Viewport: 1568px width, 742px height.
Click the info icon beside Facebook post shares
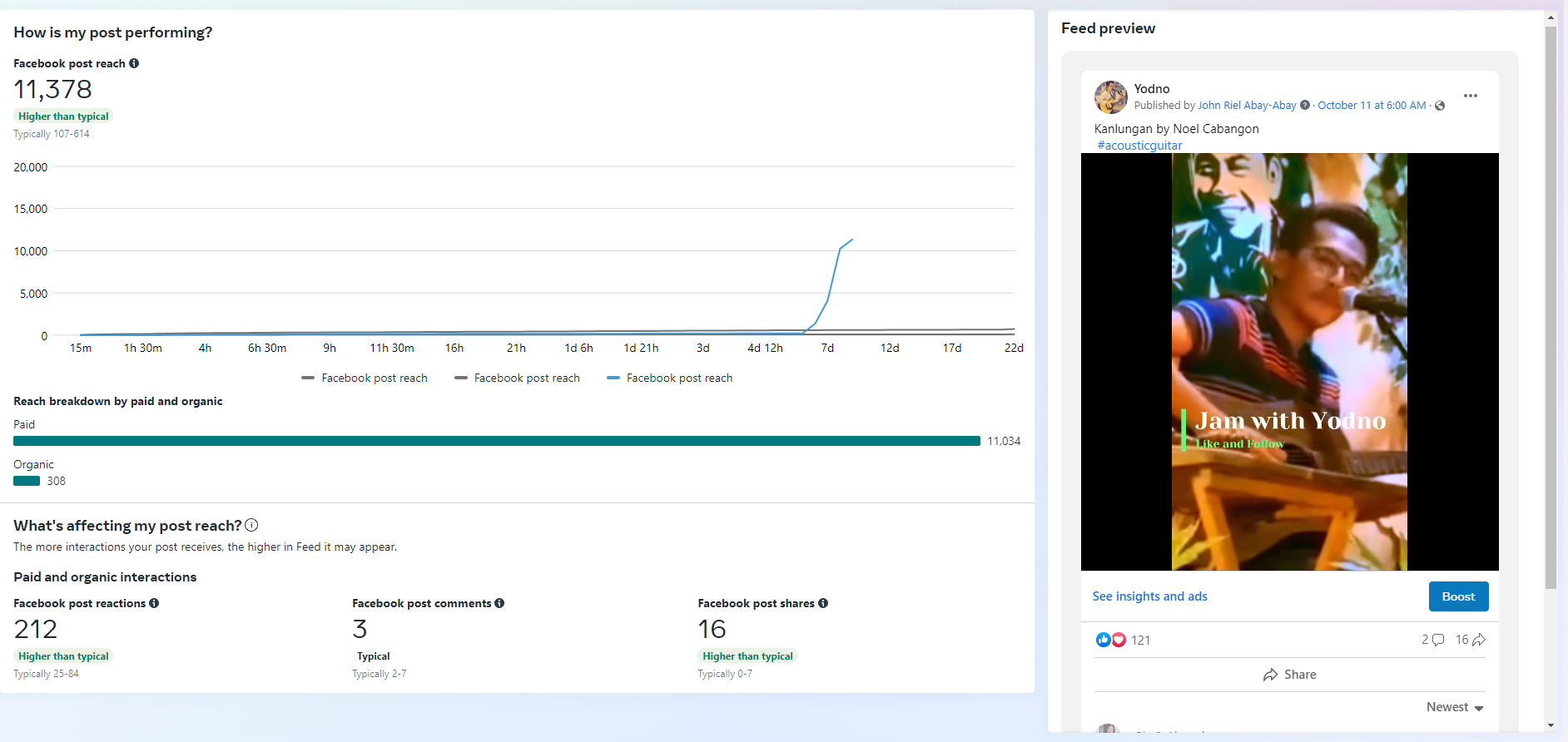click(x=823, y=603)
